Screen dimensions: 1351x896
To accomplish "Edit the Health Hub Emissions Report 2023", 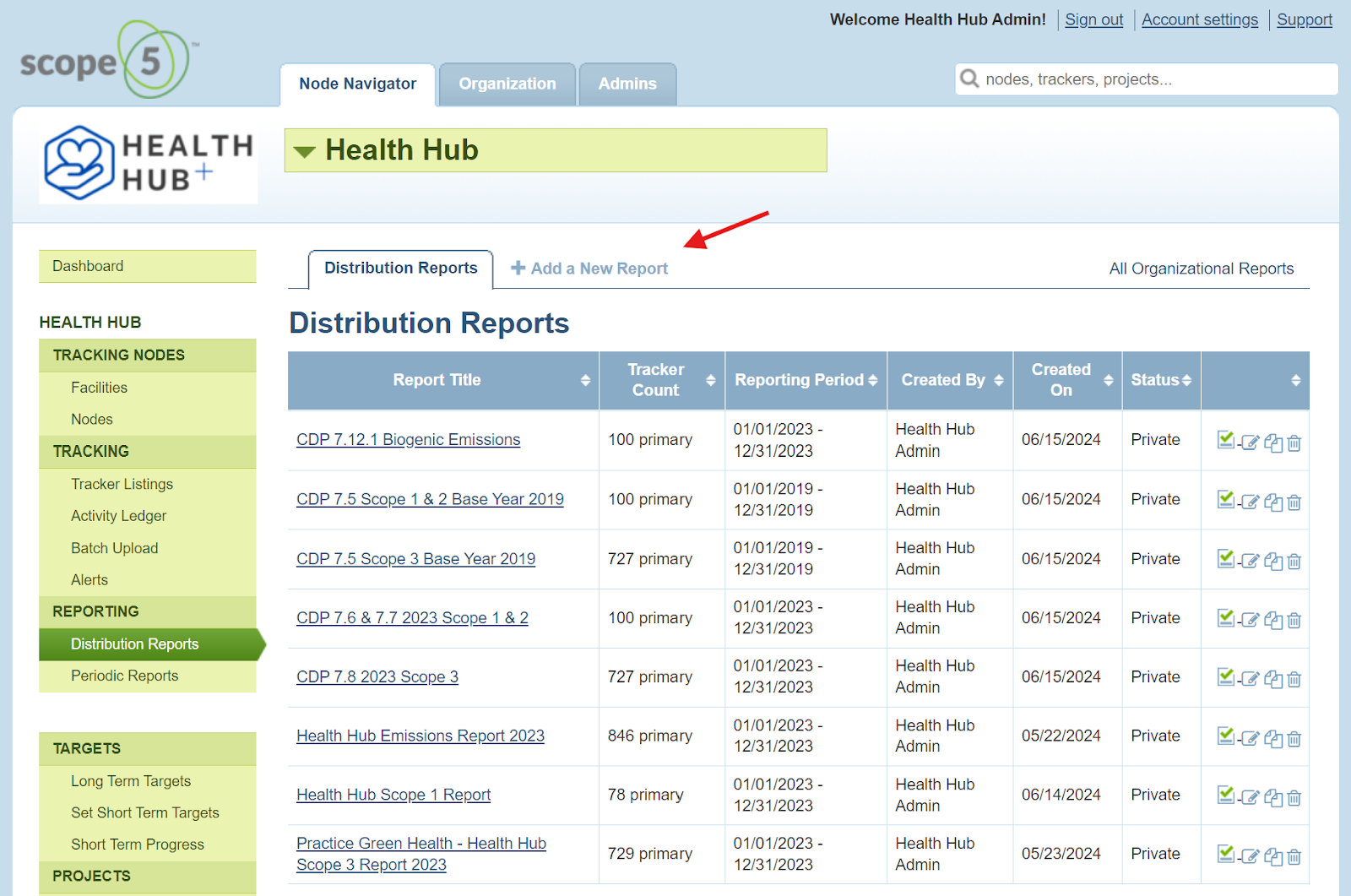I will click(1250, 738).
